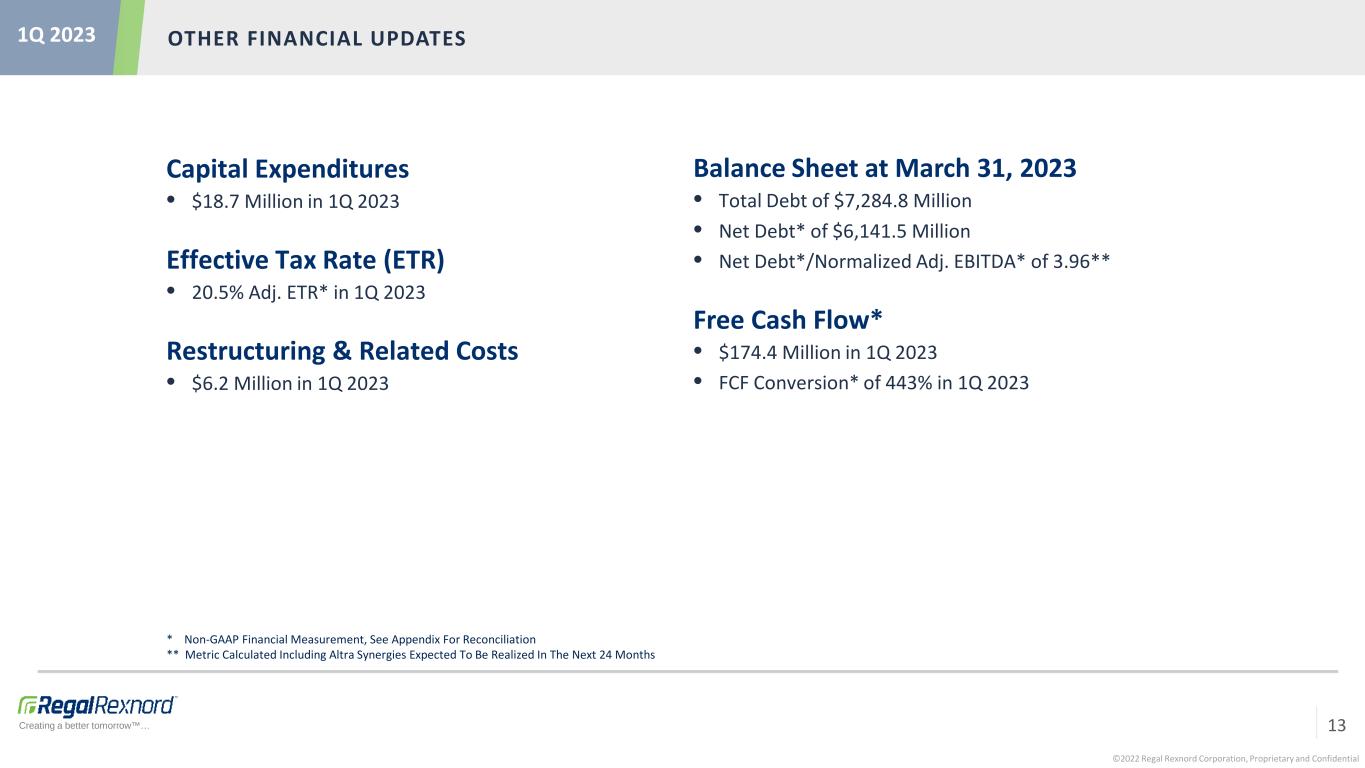Image resolution: width=1365 pixels, height=768 pixels.
Task: Select the $174.4 Million free cash flow bullet
Action: [x=828, y=352]
